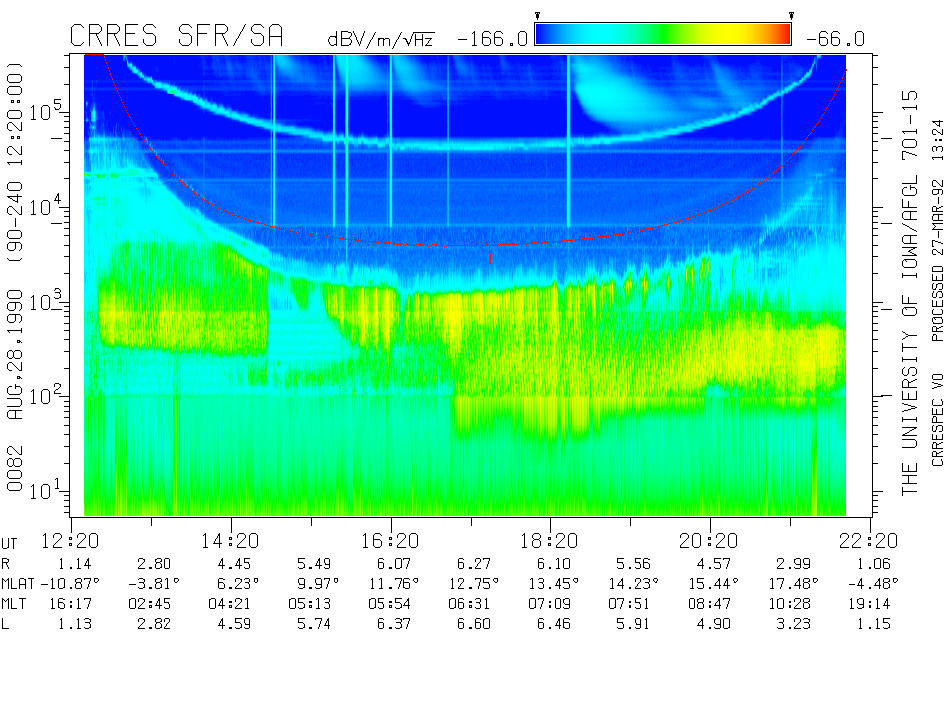Click the right triangle marker above the colorbar
This screenshot has height=720, width=945.
791,16
